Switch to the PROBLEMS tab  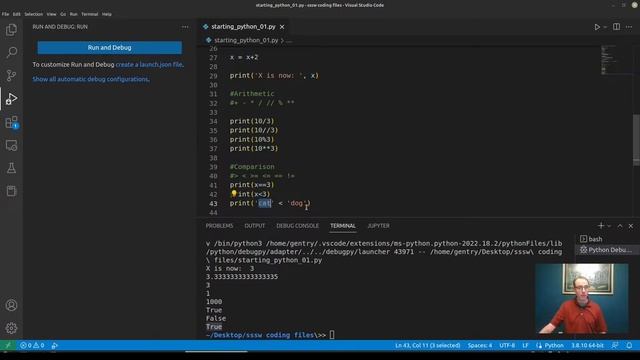click(219, 226)
